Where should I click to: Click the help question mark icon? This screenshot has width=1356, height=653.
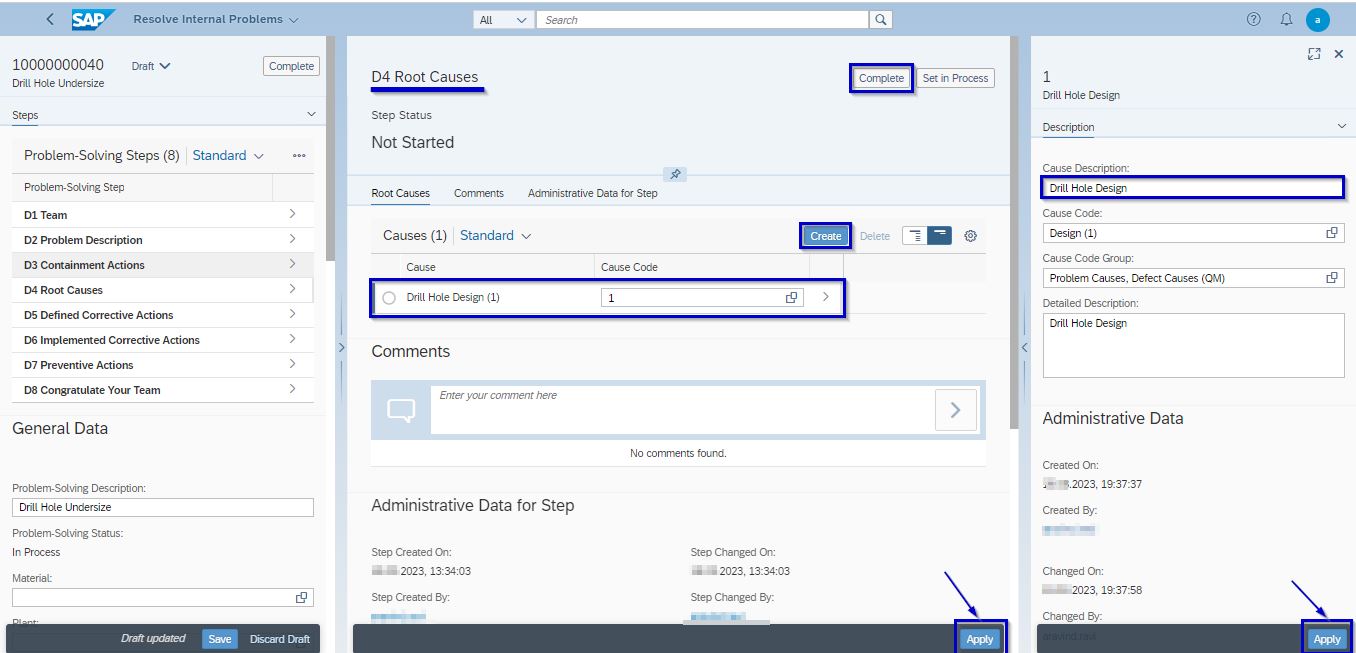(1253, 18)
